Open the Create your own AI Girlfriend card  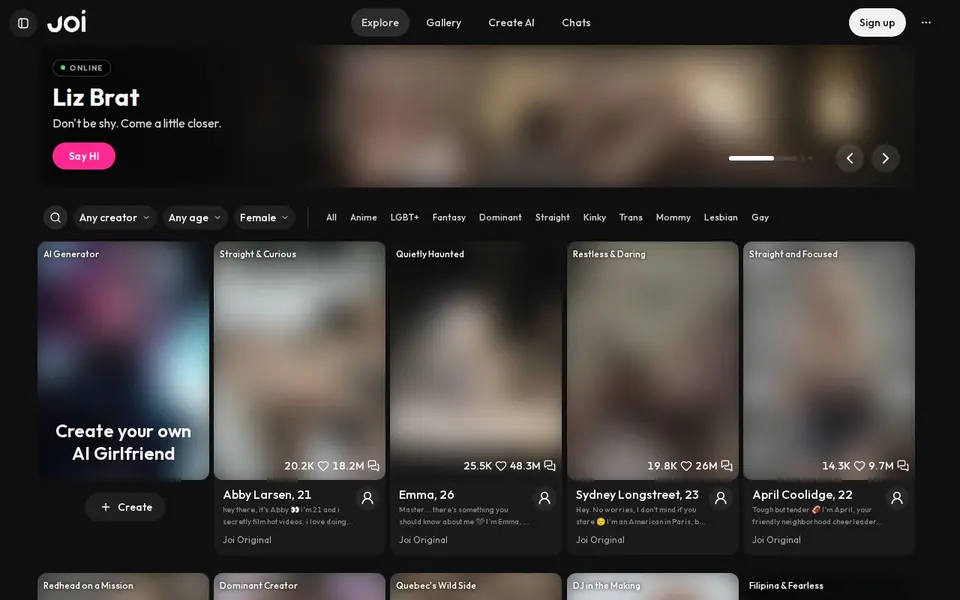coord(123,361)
